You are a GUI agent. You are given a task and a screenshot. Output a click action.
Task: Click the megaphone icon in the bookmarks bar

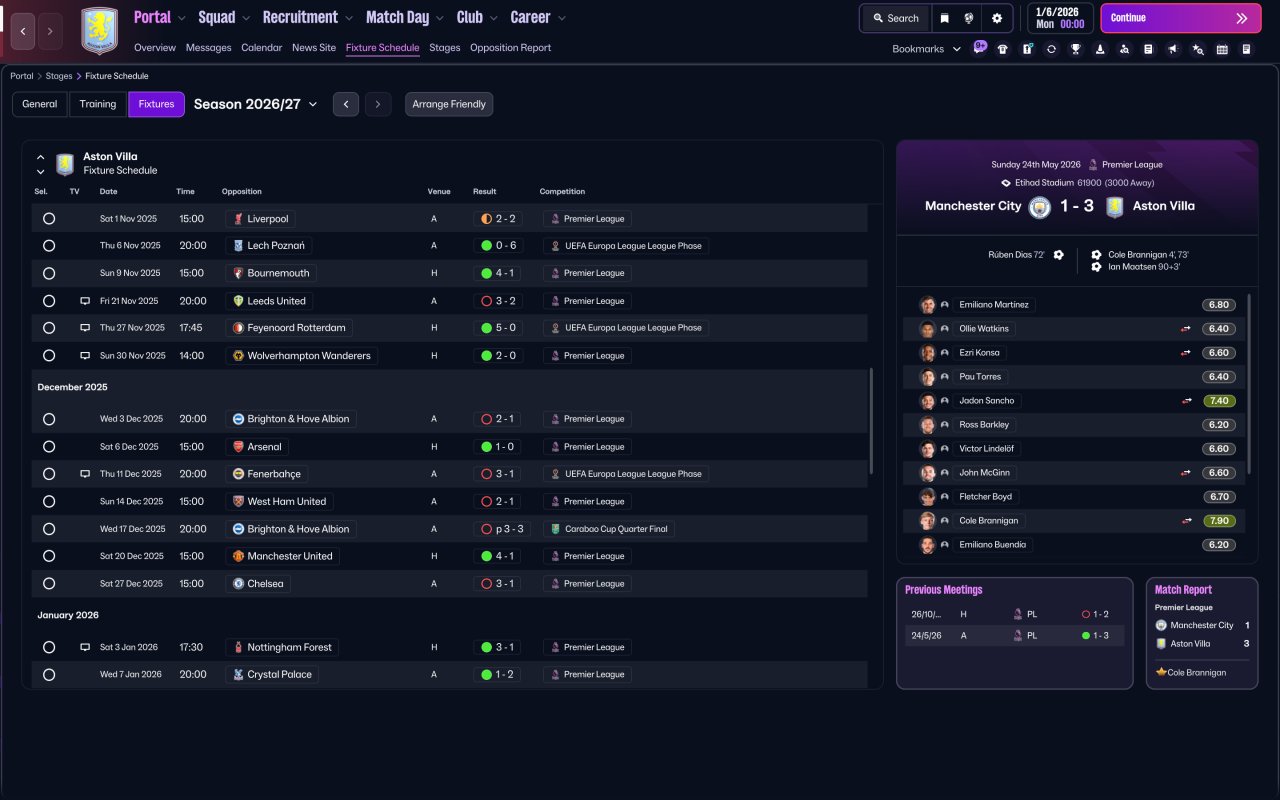[1173, 49]
